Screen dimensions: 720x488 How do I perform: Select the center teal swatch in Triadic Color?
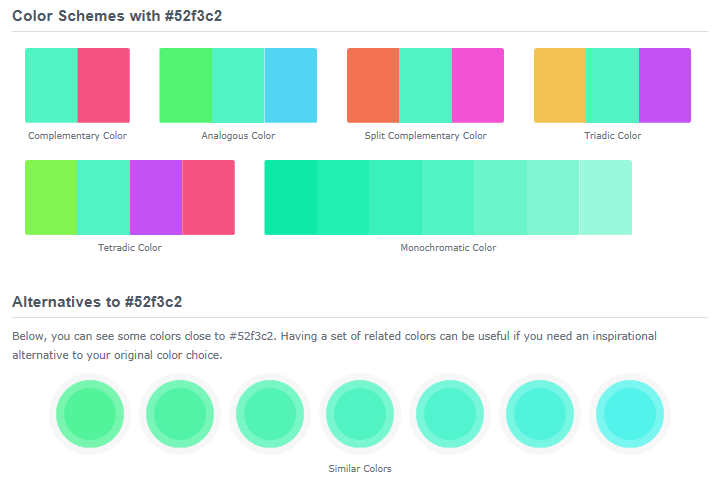tap(612, 85)
